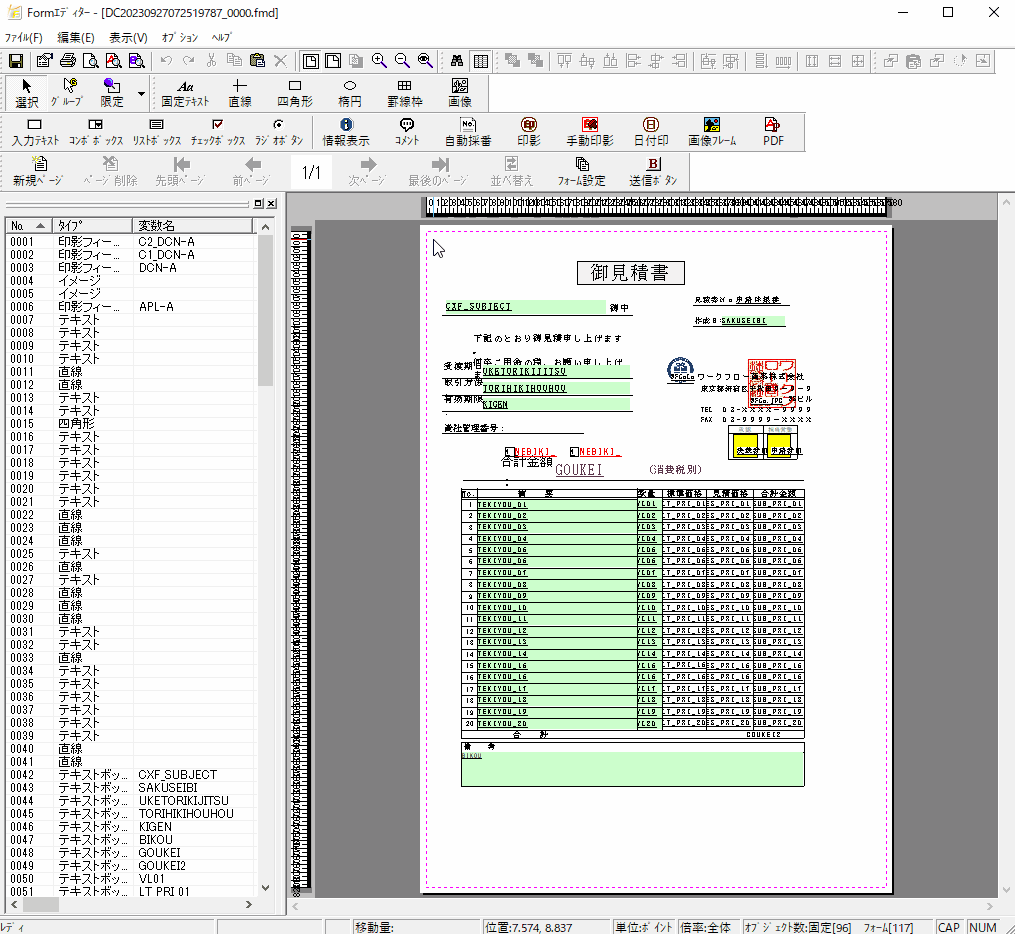Click the printer icon in the top toolbar
Viewport: 1015px width, 934px height.
[67, 61]
